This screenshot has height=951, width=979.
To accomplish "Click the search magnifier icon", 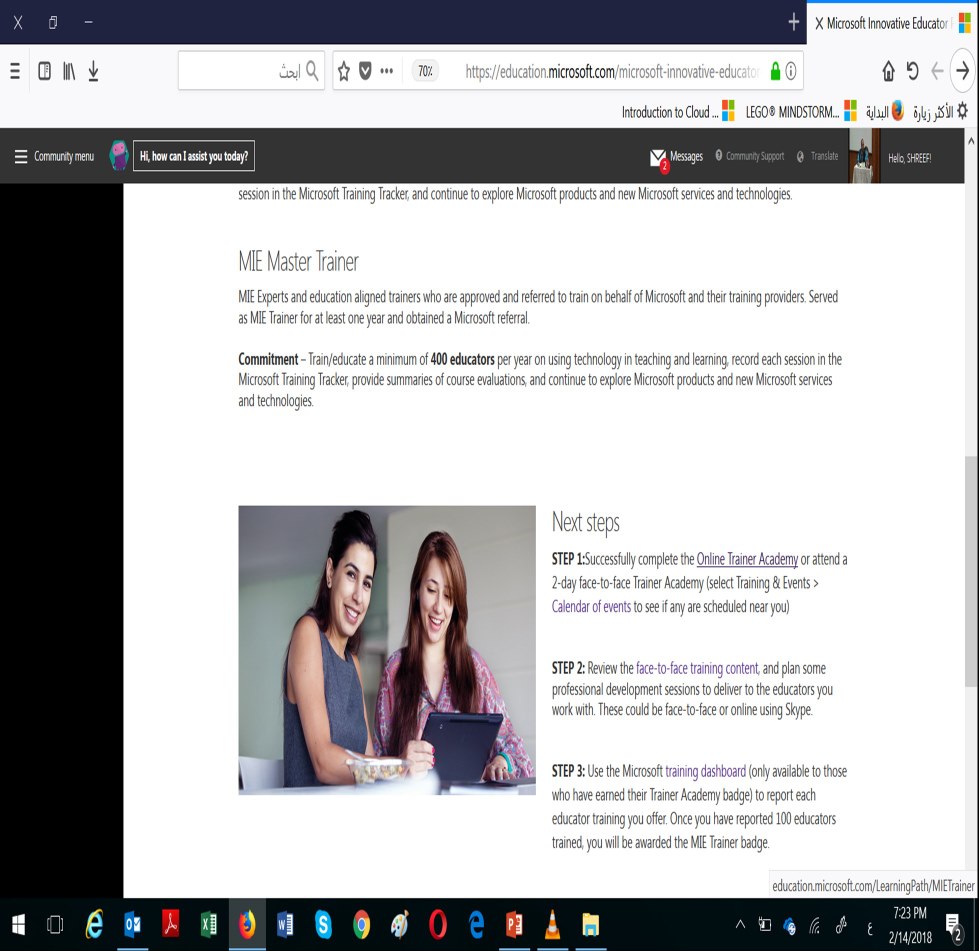I will click(x=312, y=71).
